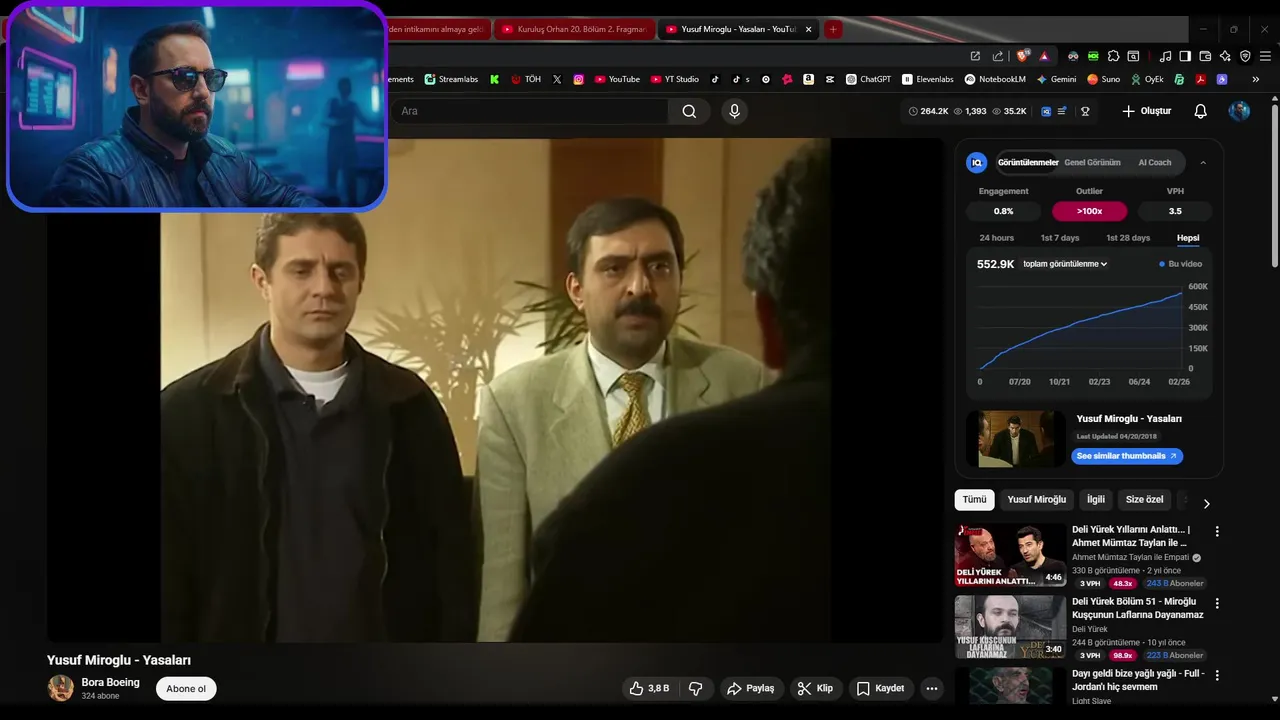Switch to Görüntülenmeler tab
The image size is (1280, 720).
pyautogui.click(x=1028, y=162)
